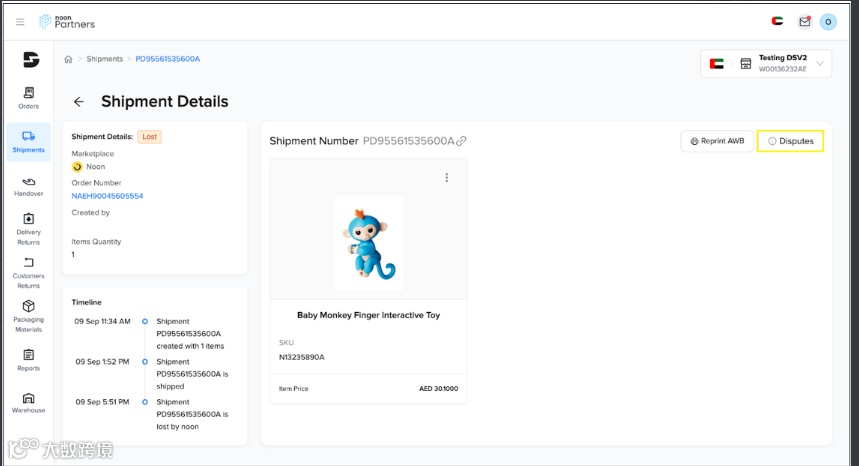This screenshot has width=859, height=466.
Task: Click item price AED 30.1000
Action: (439, 389)
